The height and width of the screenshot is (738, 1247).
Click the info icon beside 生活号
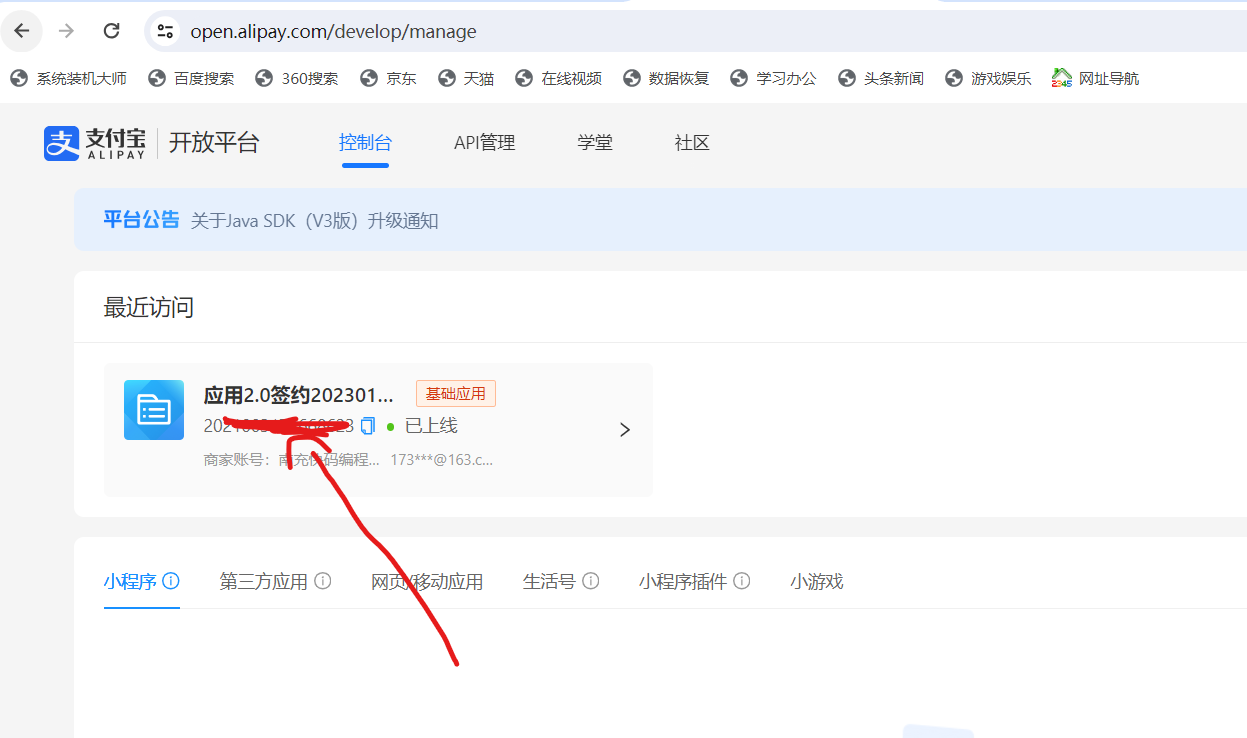coord(591,581)
